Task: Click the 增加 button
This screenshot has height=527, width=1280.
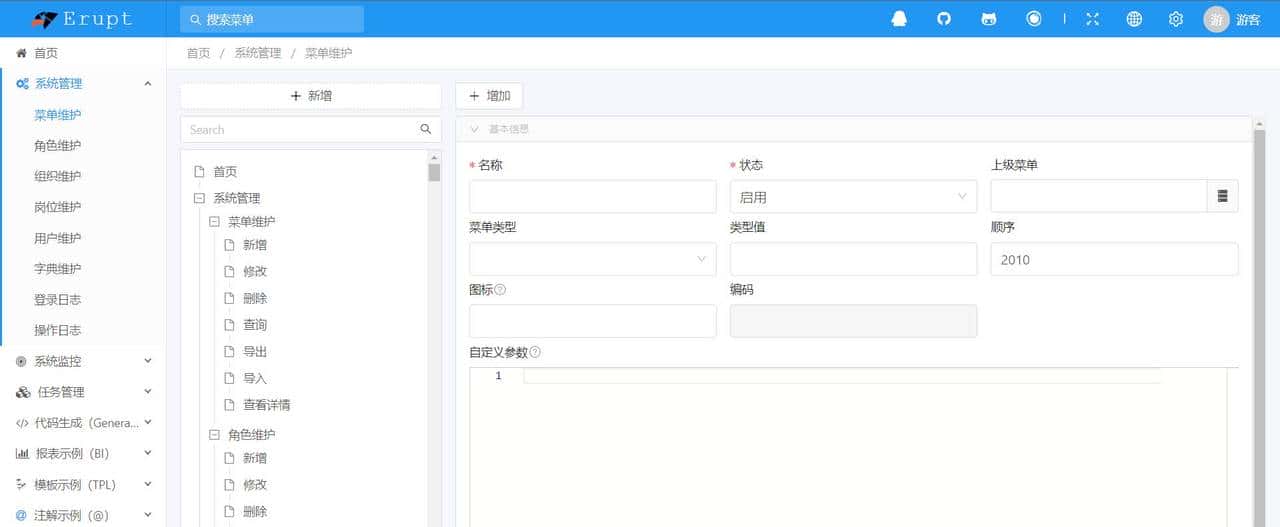Action: click(x=489, y=96)
